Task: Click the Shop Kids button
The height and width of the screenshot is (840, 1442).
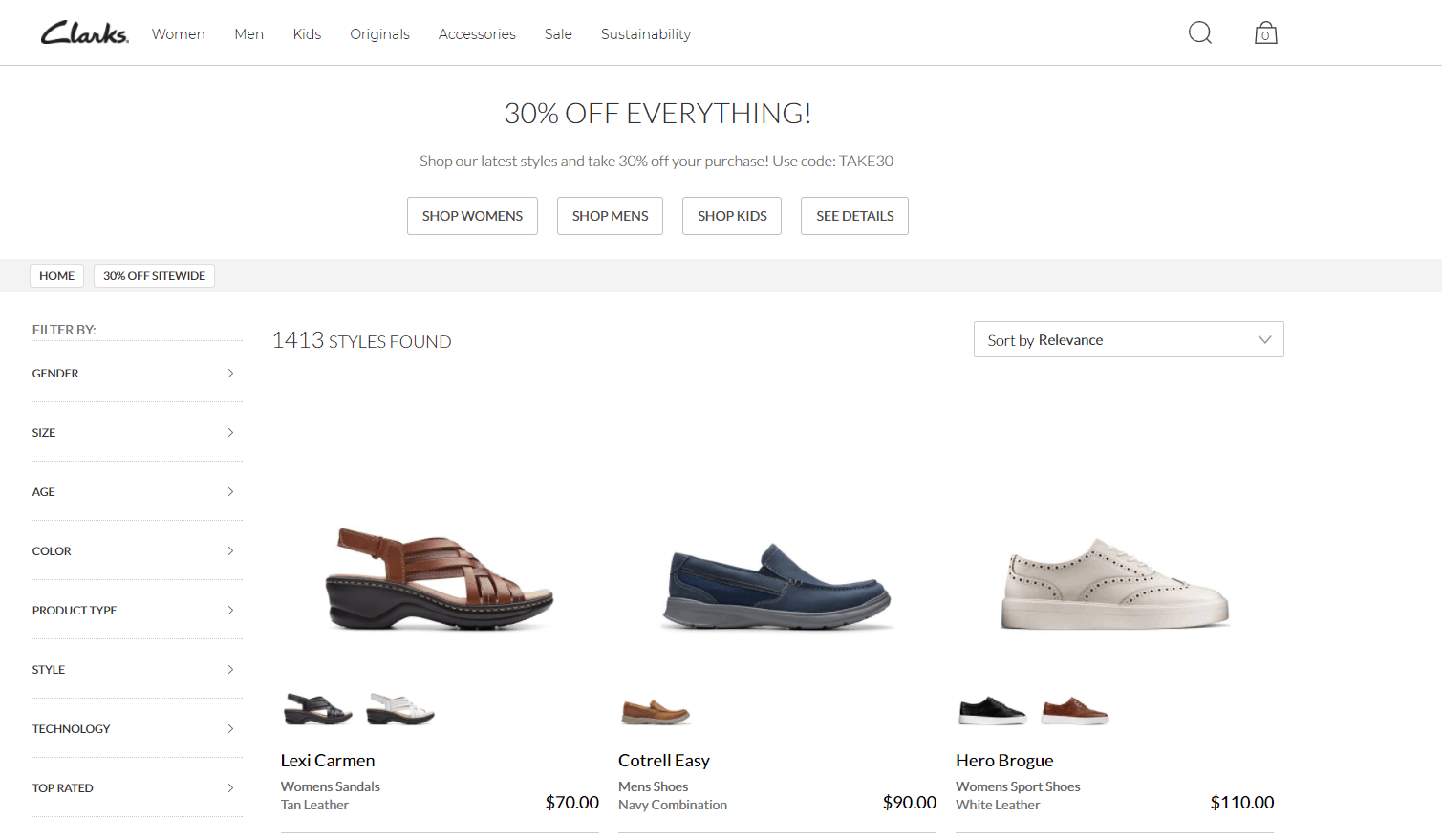Action: coord(732,216)
